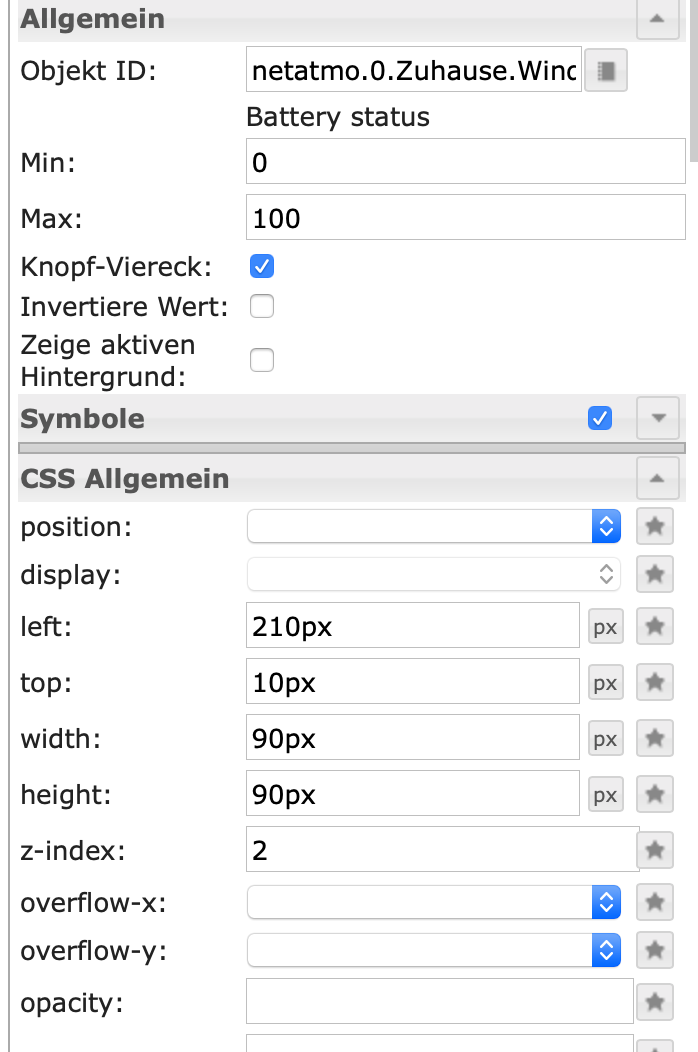Click the Max input field

pos(465,218)
